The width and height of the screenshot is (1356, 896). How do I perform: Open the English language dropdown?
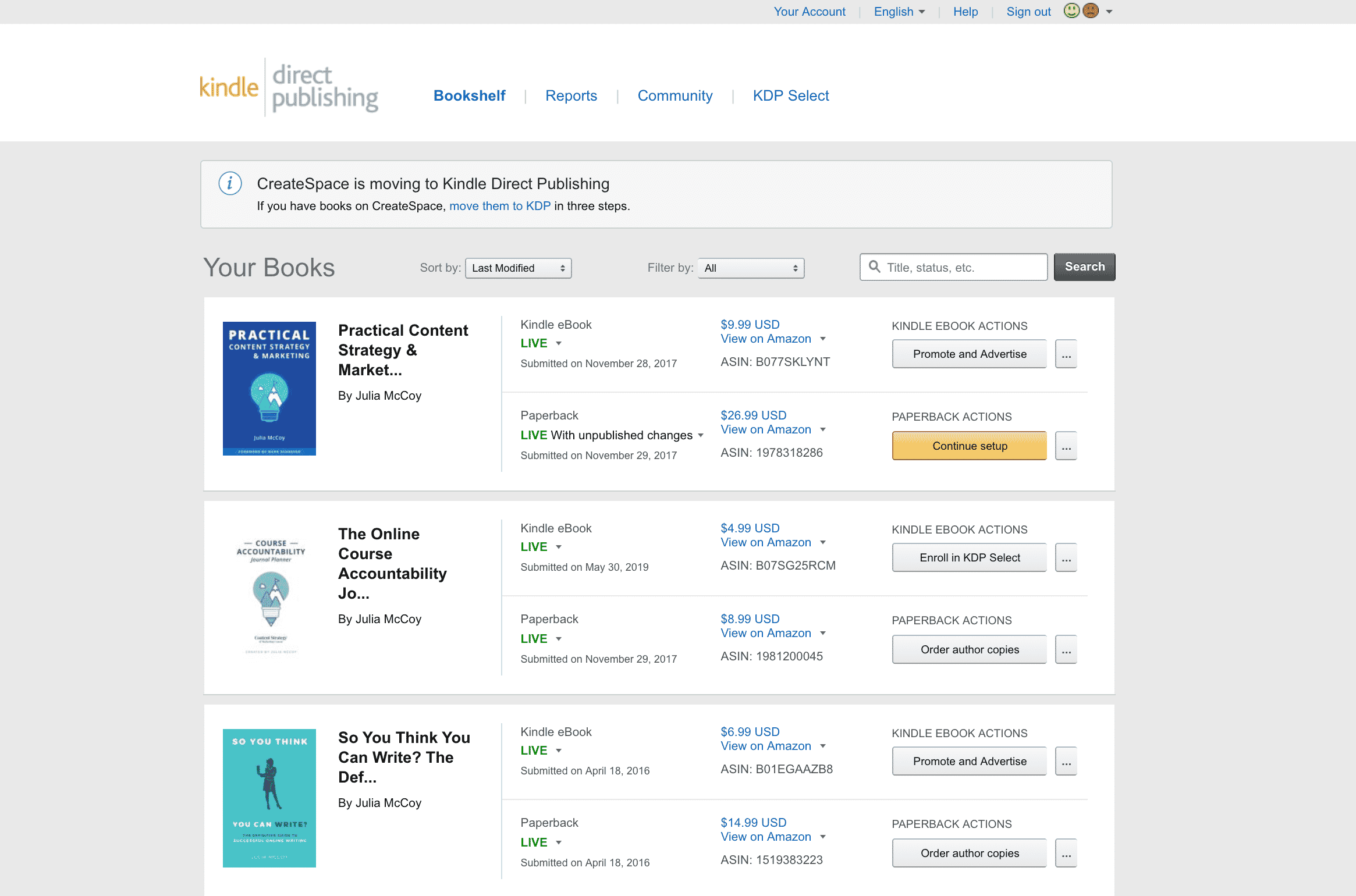[899, 12]
